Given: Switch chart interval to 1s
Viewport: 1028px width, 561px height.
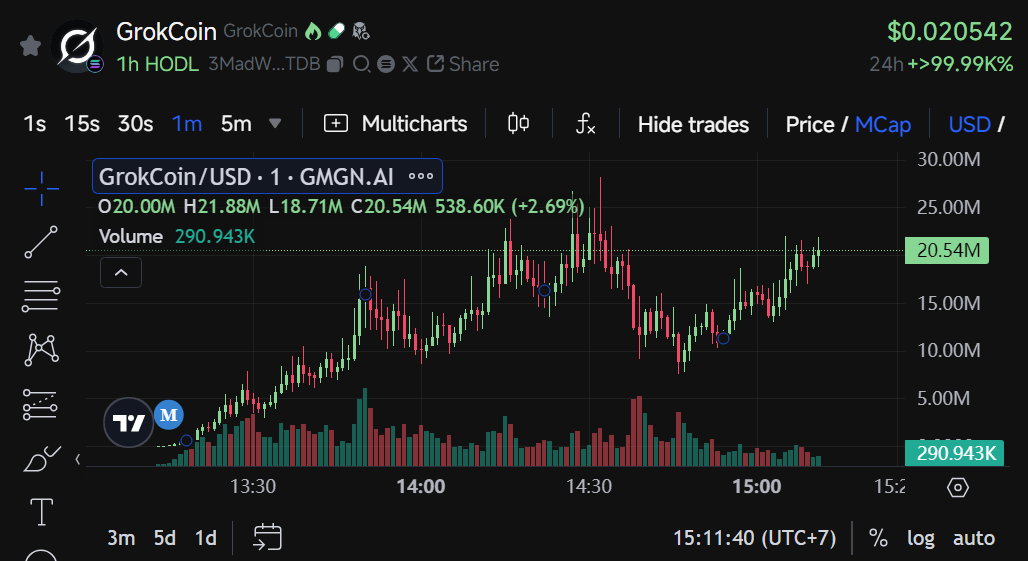Looking at the screenshot, I should pos(35,124).
